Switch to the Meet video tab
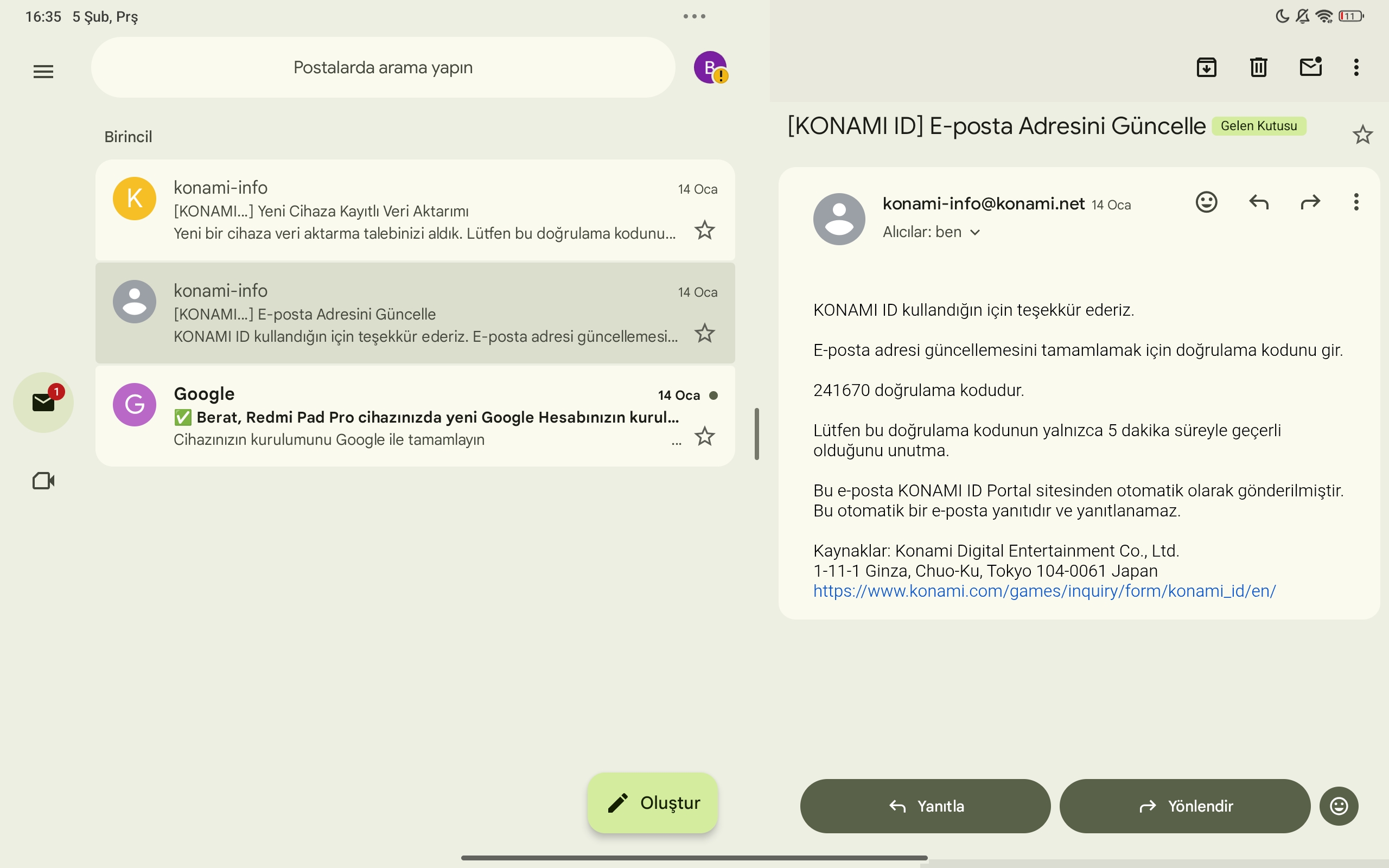Image resolution: width=1389 pixels, height=868 pixels. [x=43, y=481]
